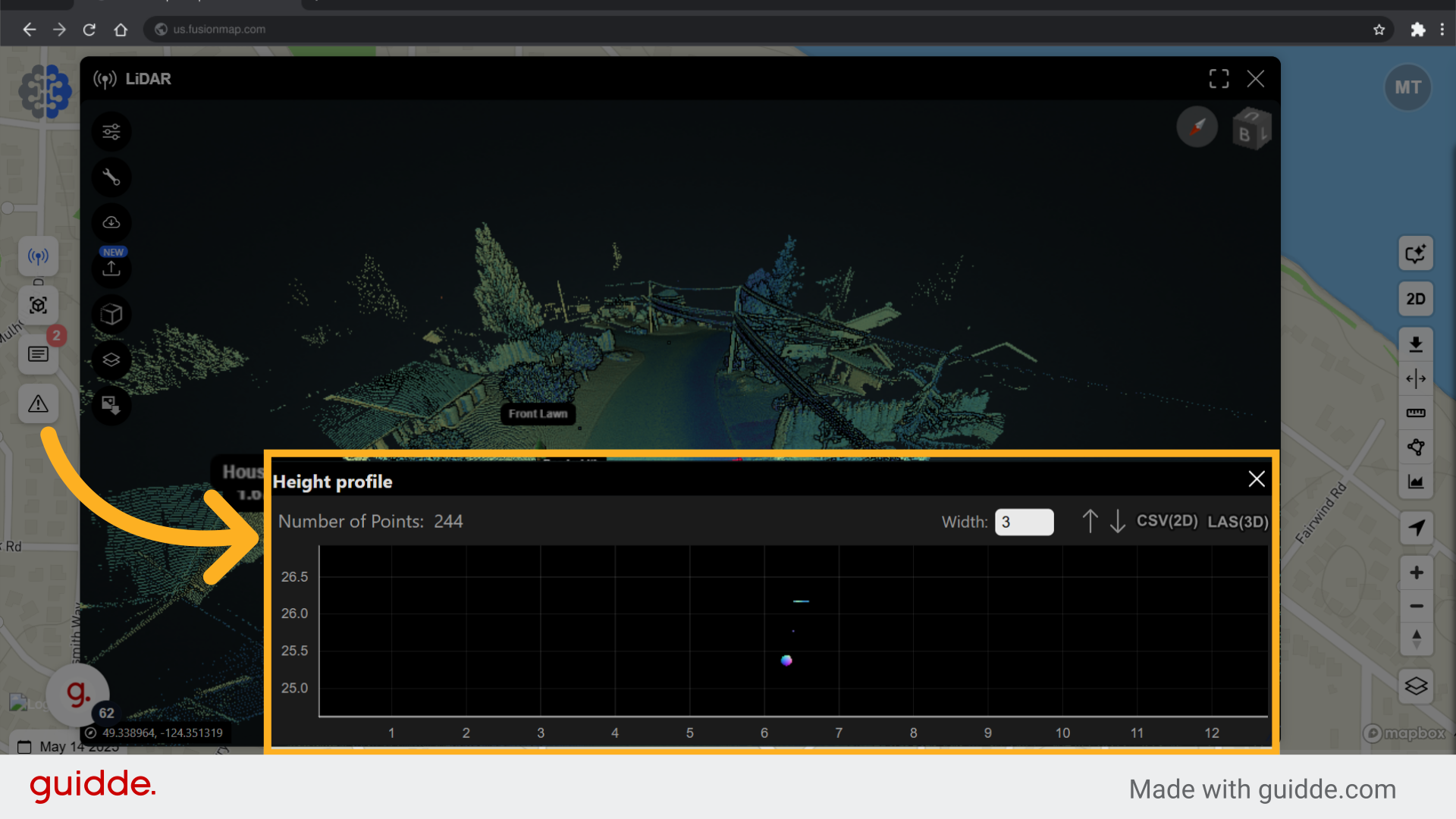Click the down arrow in Height profile
The height and width of the screenshot is (819, 1456).
[1117, 521]
